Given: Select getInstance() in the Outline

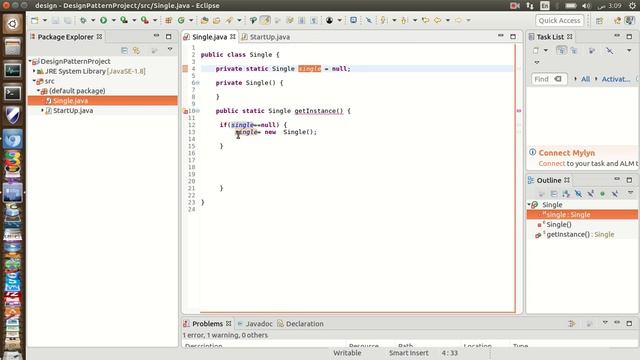Looking at the screenshot, I should click(580, 234).
